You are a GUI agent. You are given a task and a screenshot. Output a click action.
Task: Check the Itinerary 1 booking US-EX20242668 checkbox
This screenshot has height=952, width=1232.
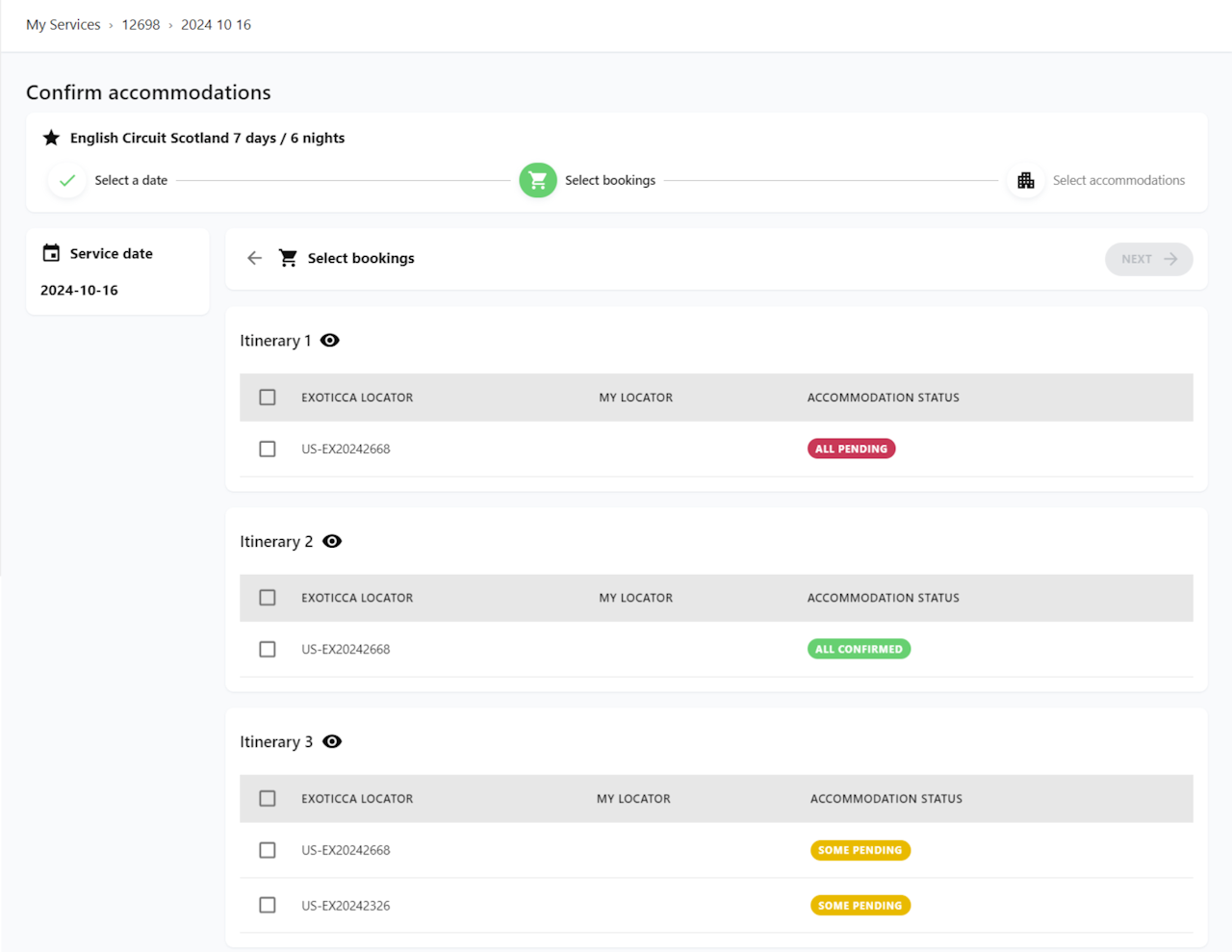(x=268, y=449)
